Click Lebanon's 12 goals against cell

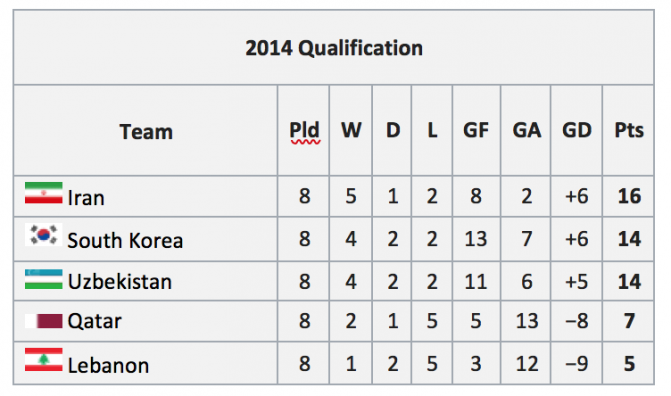pyautogui.click(x=526, y=363)
